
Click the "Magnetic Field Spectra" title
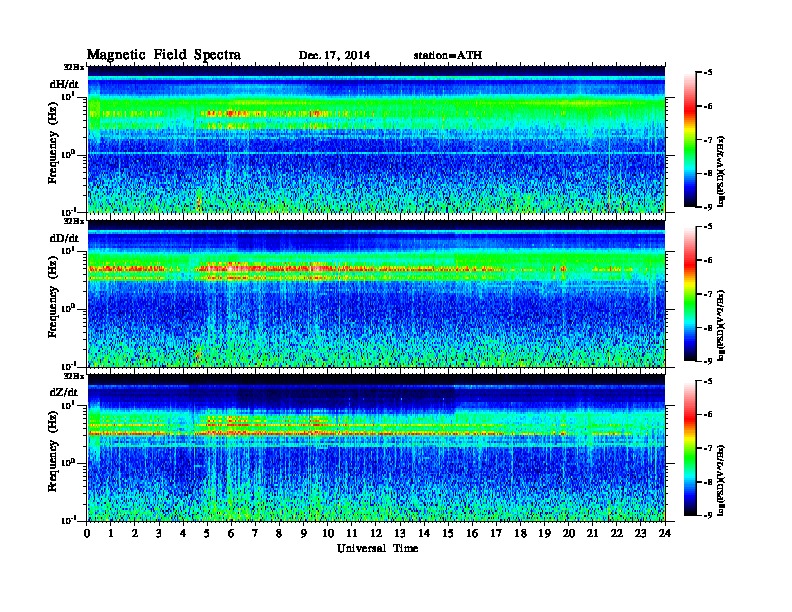(x=163, y=55)
